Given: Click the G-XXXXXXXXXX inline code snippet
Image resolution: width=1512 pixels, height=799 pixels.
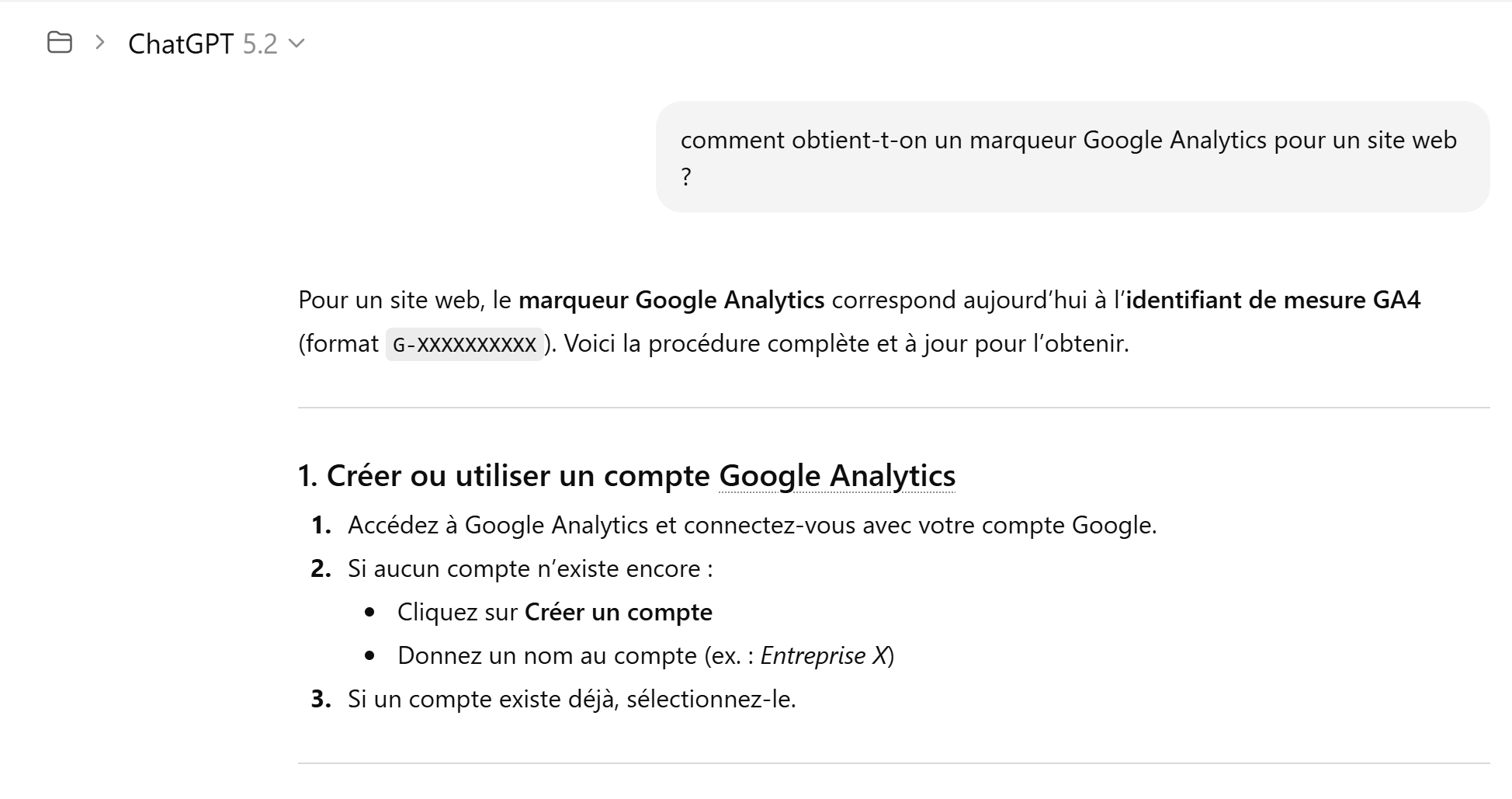Looking at the screenshot, I should pyautogui.click(x=464, y=344).
